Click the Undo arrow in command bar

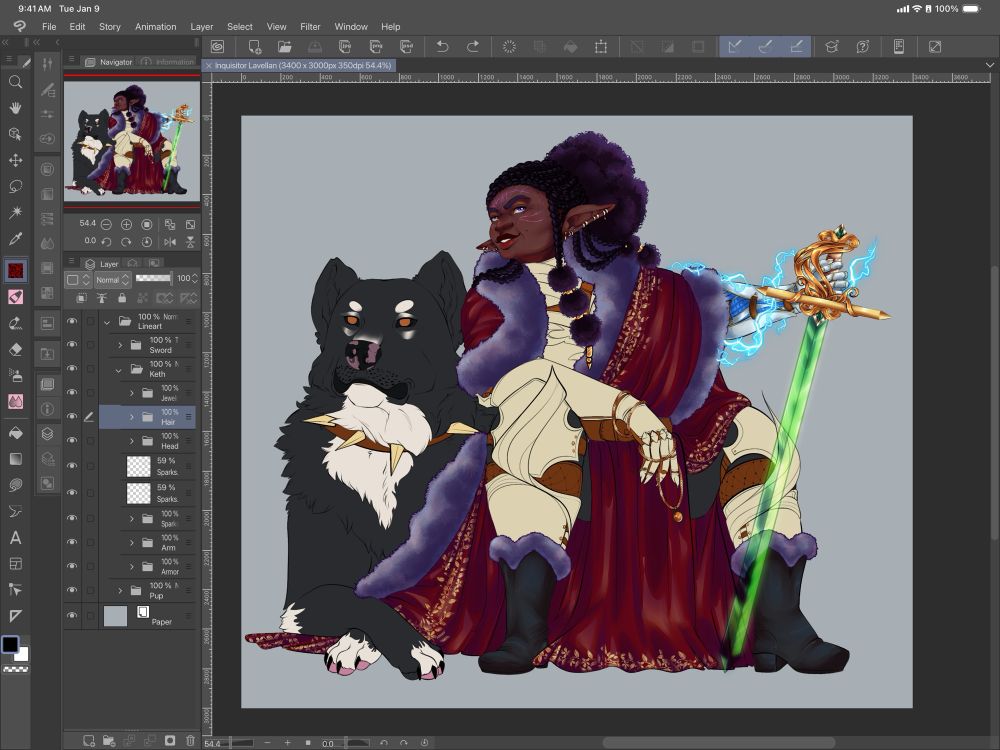click(442, 47)
